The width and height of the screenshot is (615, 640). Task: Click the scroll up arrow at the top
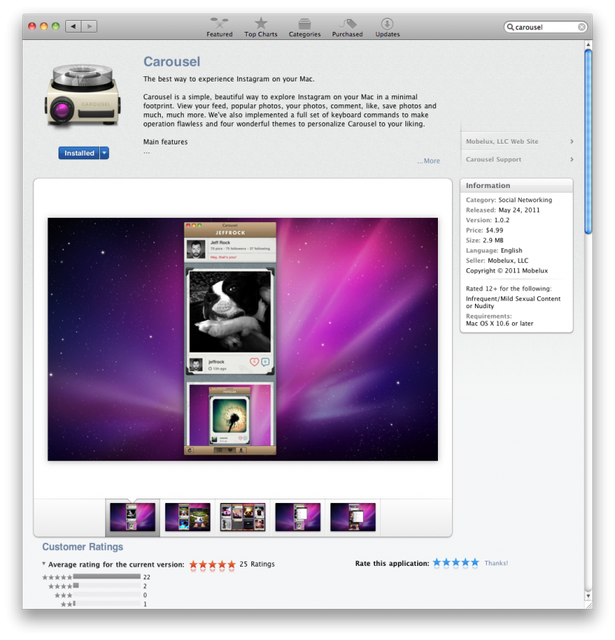point(588,44)
